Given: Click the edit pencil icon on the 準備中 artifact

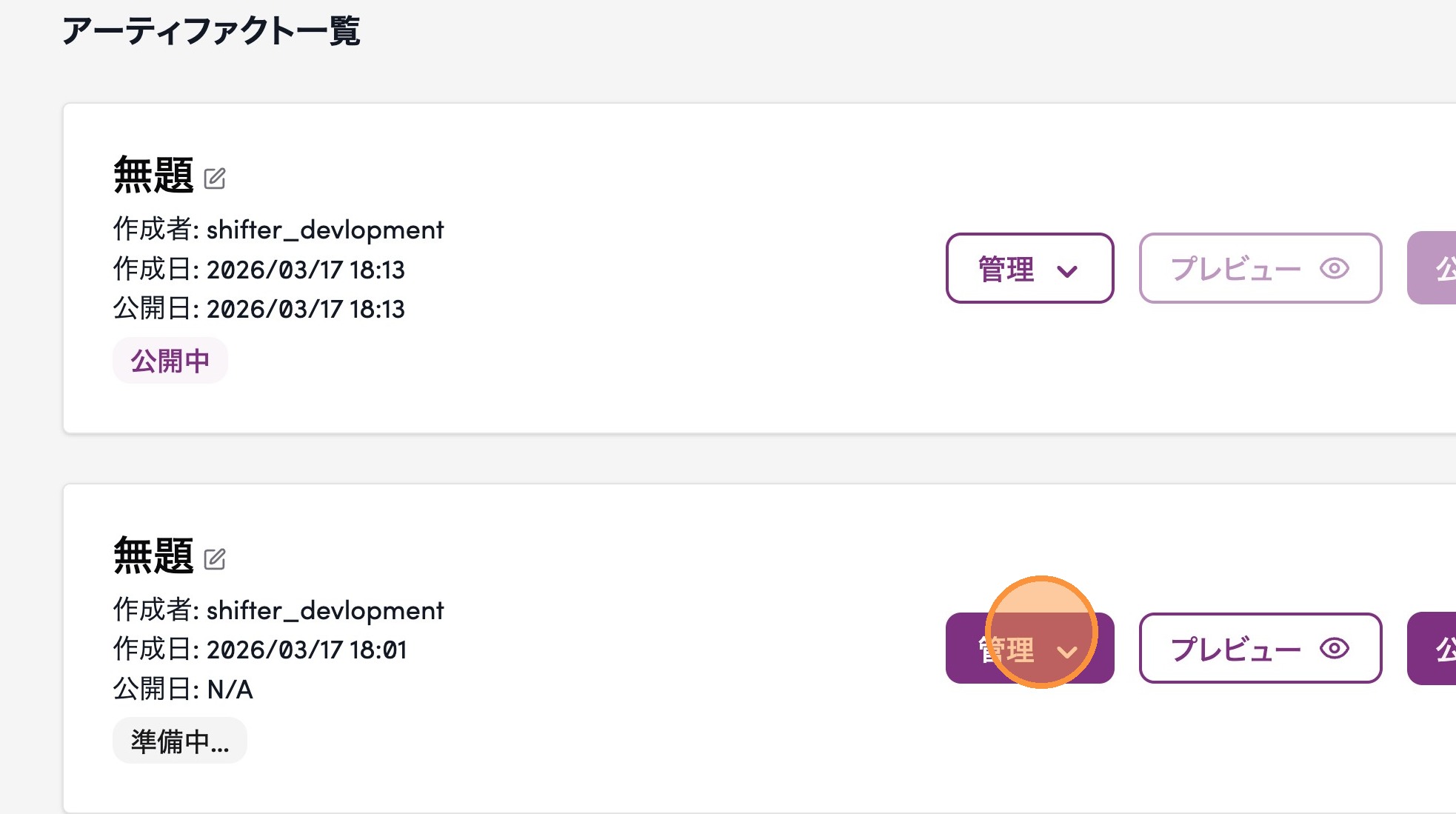Looking at the screenshot, I should [x=215, y=559].
